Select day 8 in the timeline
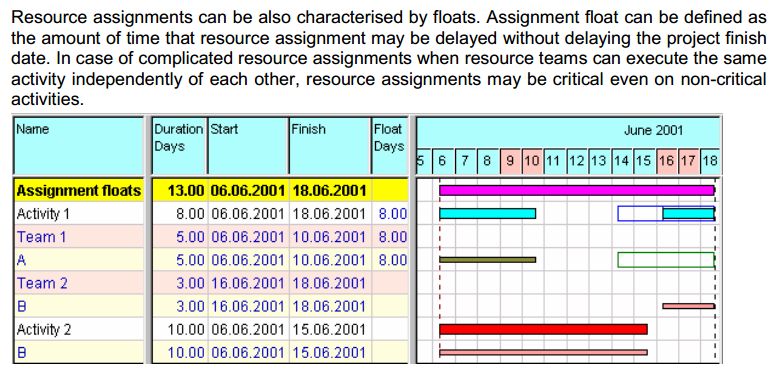The image size is (782, 380). 488,161
